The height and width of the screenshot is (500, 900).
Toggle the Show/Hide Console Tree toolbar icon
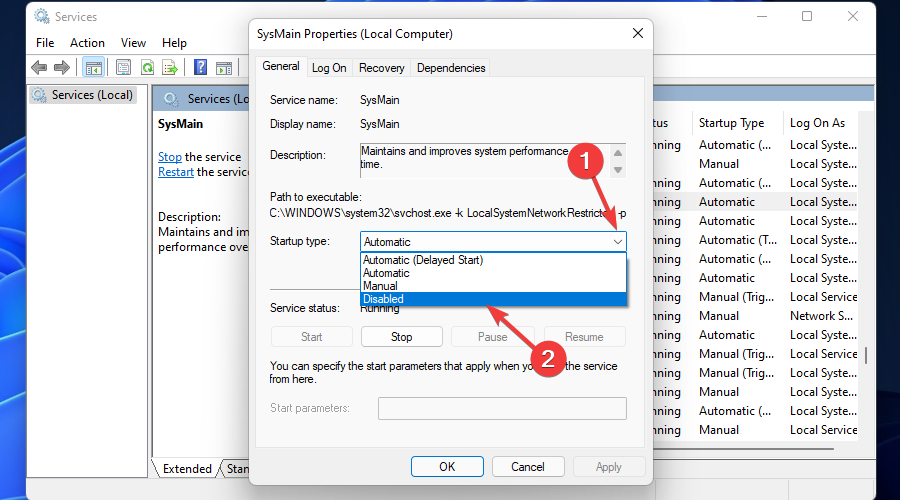(x=94, y=68)
